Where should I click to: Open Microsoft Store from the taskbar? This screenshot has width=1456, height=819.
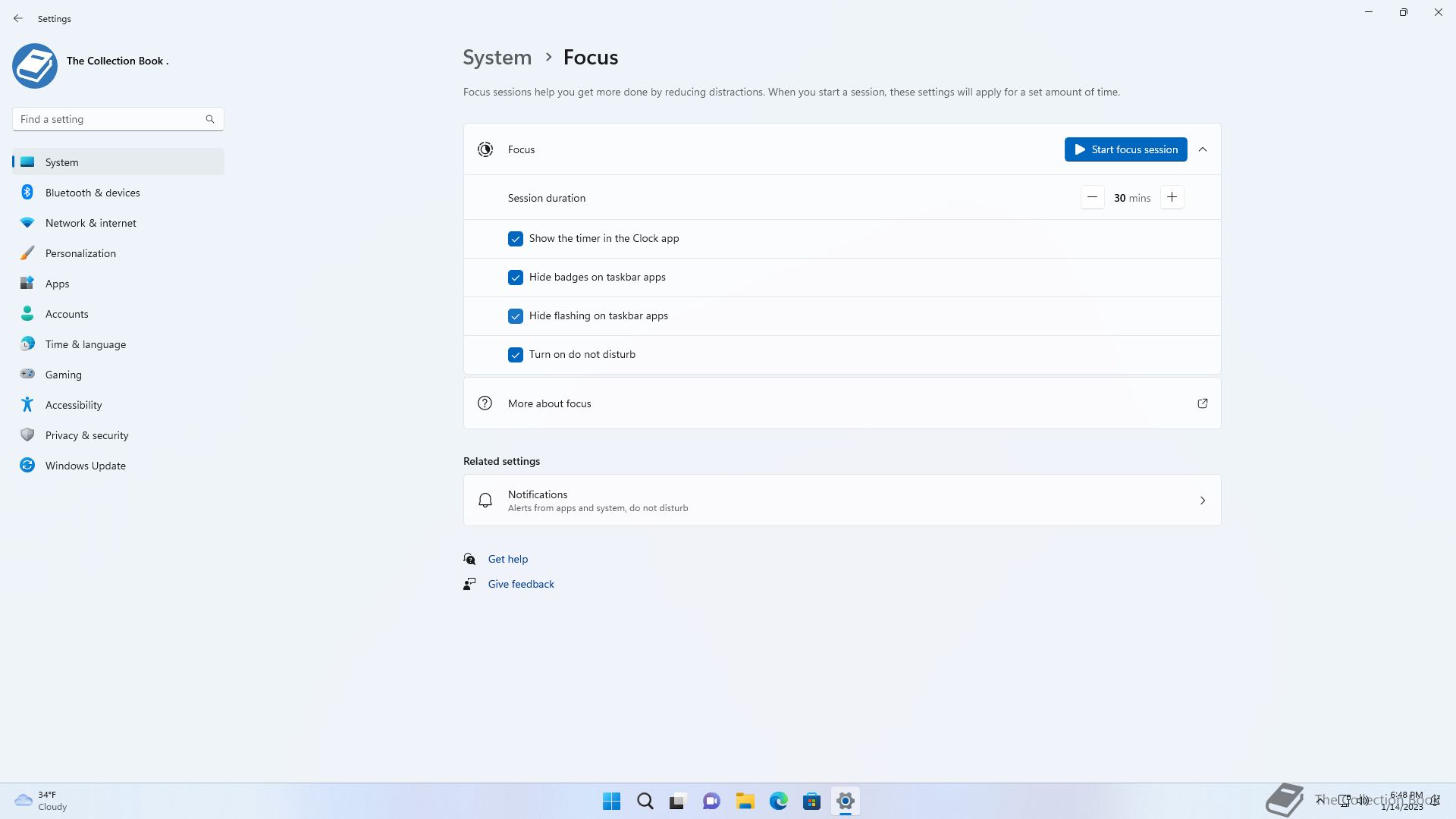(811, 801)
